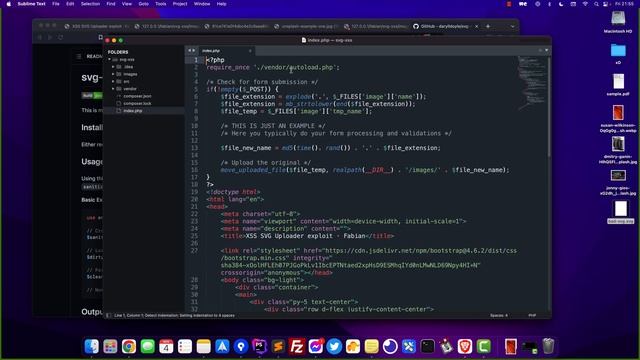Screen dimensions: 640x360
Task: Open the tab list dropdown arrow in Sublime
Action: click(547, 50)
